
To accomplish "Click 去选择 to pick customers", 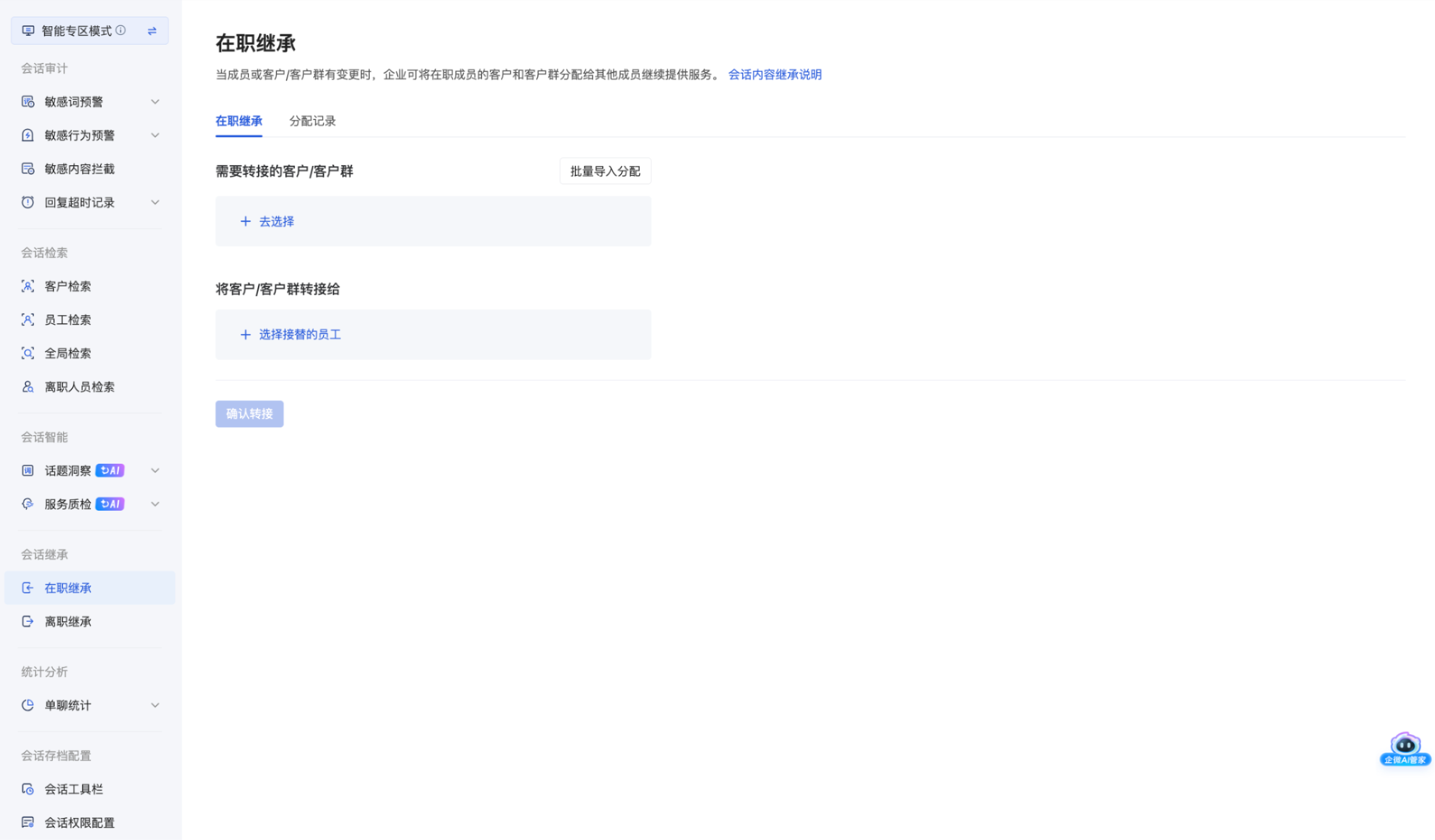I will (x=276, y=222).
